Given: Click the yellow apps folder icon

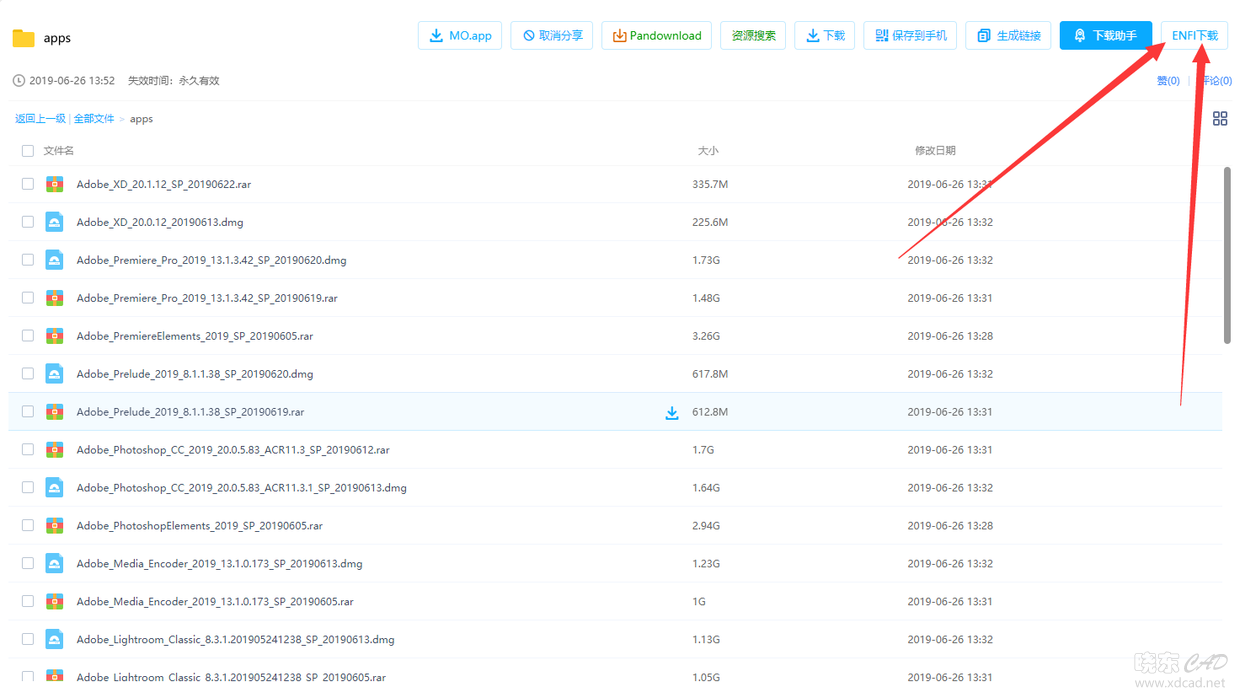Looking at the screenshot, I should click(x=24, y=38).
